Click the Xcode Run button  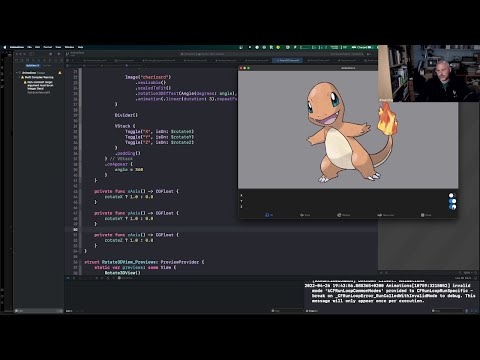click(x=59, y=54)
